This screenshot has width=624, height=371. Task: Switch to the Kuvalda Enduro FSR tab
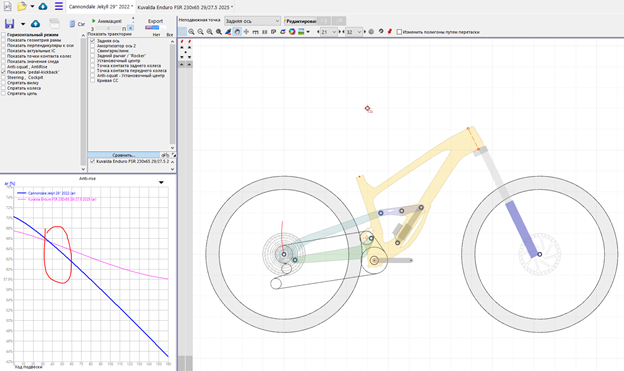coord(185,7)
